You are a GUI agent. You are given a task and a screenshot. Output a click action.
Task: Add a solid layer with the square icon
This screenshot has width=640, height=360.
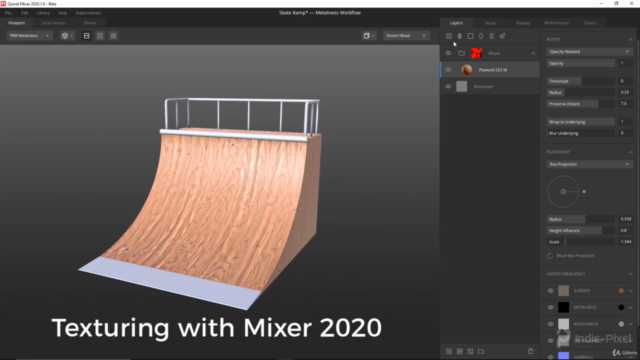click(x=470, y=36)
